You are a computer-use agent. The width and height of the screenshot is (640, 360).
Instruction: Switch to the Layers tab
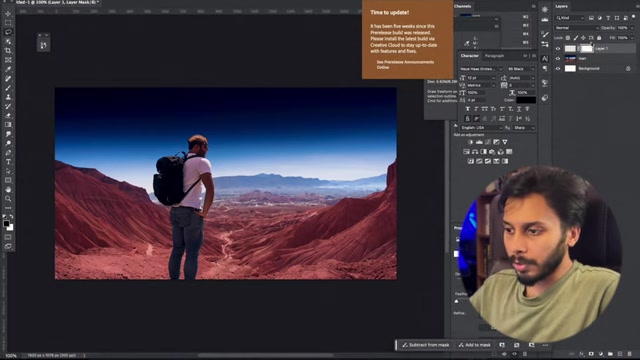click(x=562, y=7)
